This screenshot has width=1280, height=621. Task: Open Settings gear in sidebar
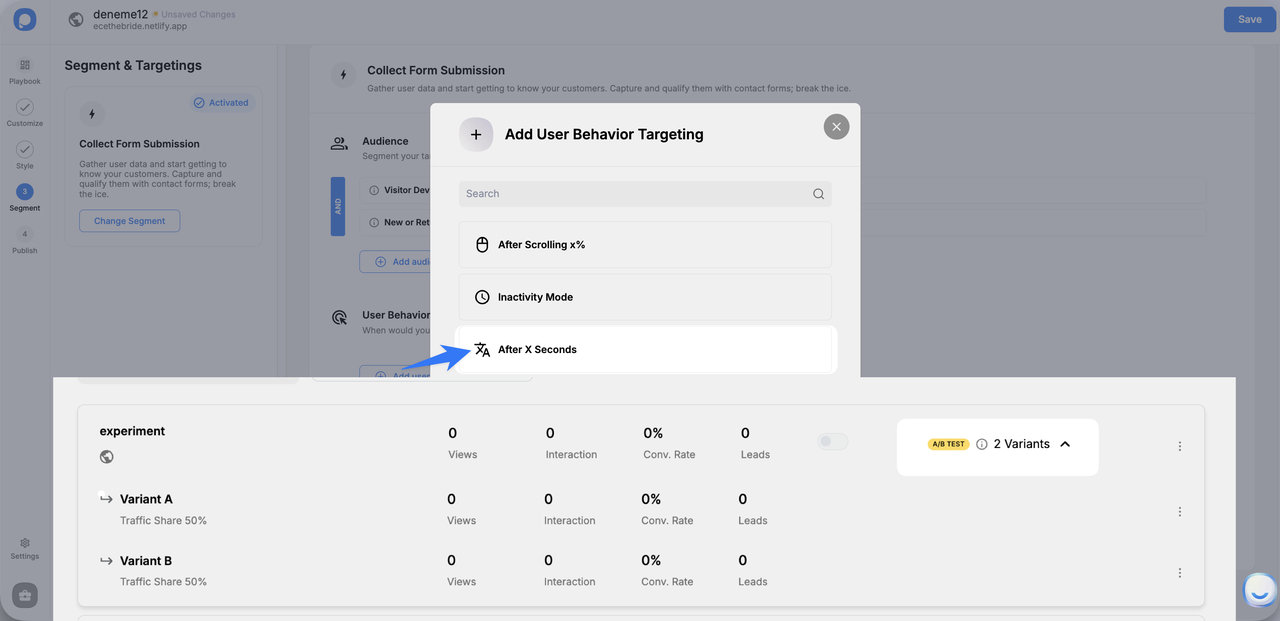tap(25, 548)
